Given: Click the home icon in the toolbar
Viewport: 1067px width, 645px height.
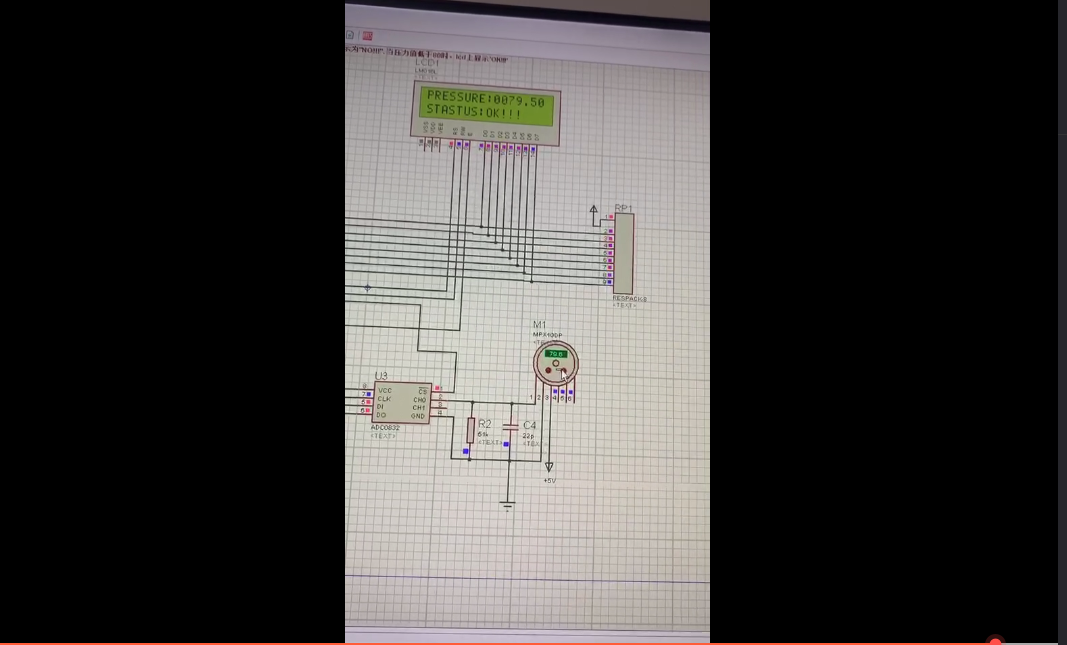Looking at the screenshot, I should (350, 35).
